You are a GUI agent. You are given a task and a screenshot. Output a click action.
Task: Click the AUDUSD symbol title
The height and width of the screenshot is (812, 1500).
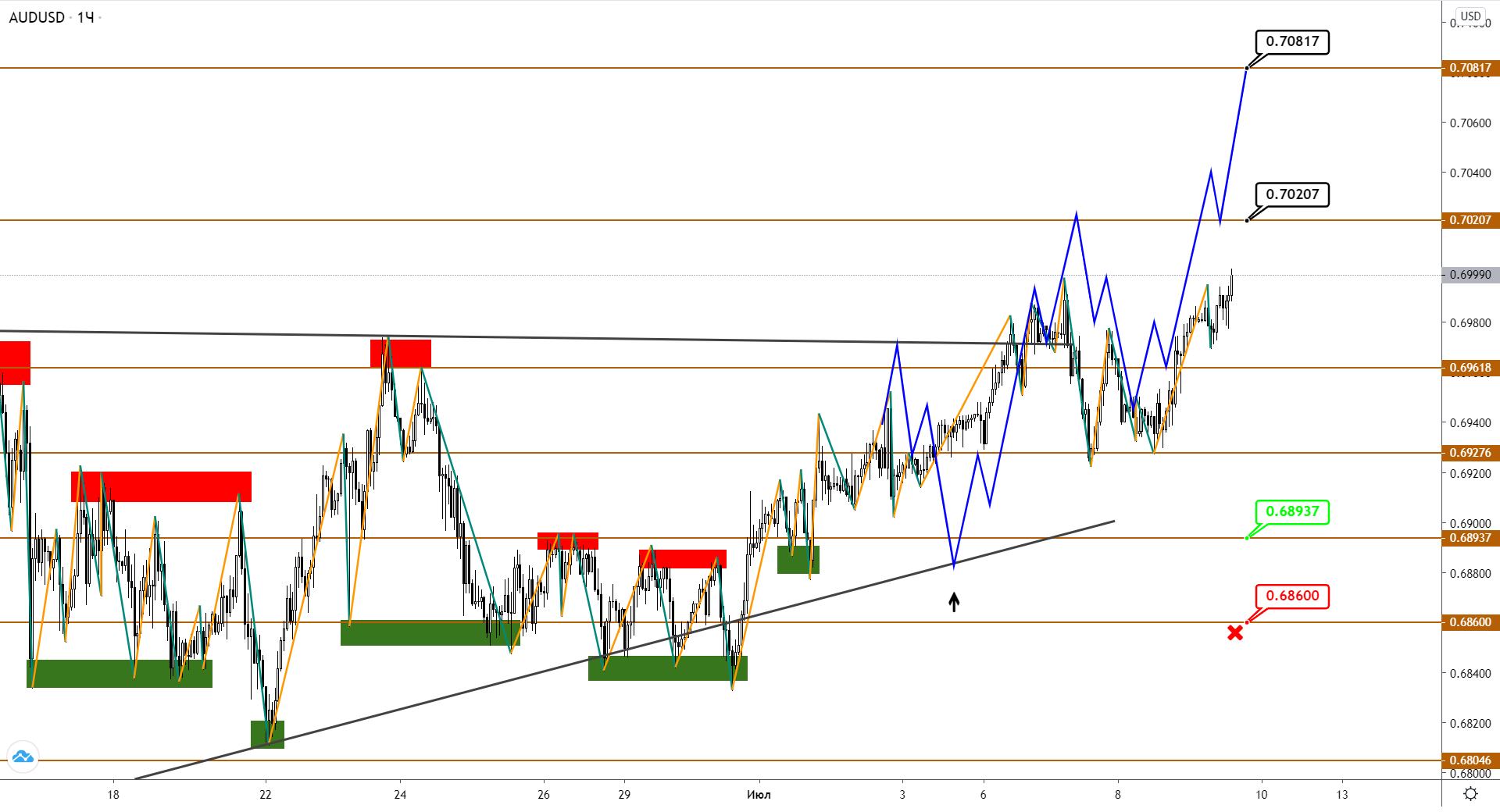tap(37, 17)
